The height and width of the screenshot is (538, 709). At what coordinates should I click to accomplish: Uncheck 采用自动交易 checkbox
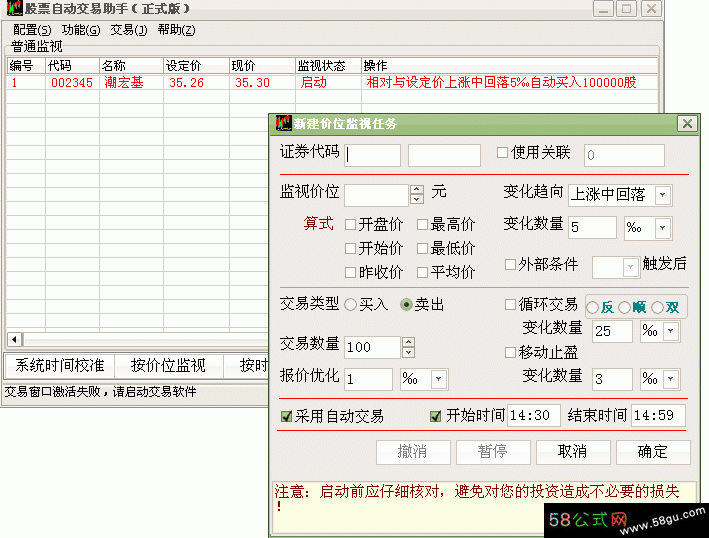pyautogui.click(x=286, y=416)
